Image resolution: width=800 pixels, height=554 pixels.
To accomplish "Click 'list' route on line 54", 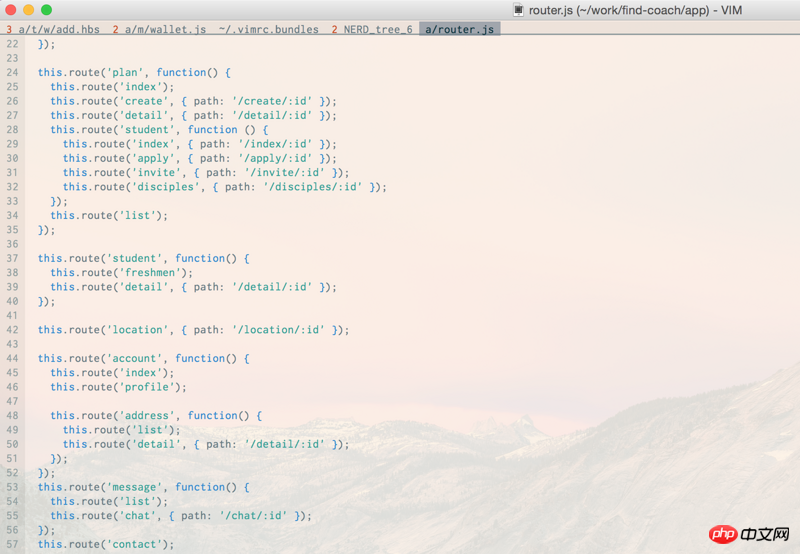I will pyautogui.click(x=138, y=501).
